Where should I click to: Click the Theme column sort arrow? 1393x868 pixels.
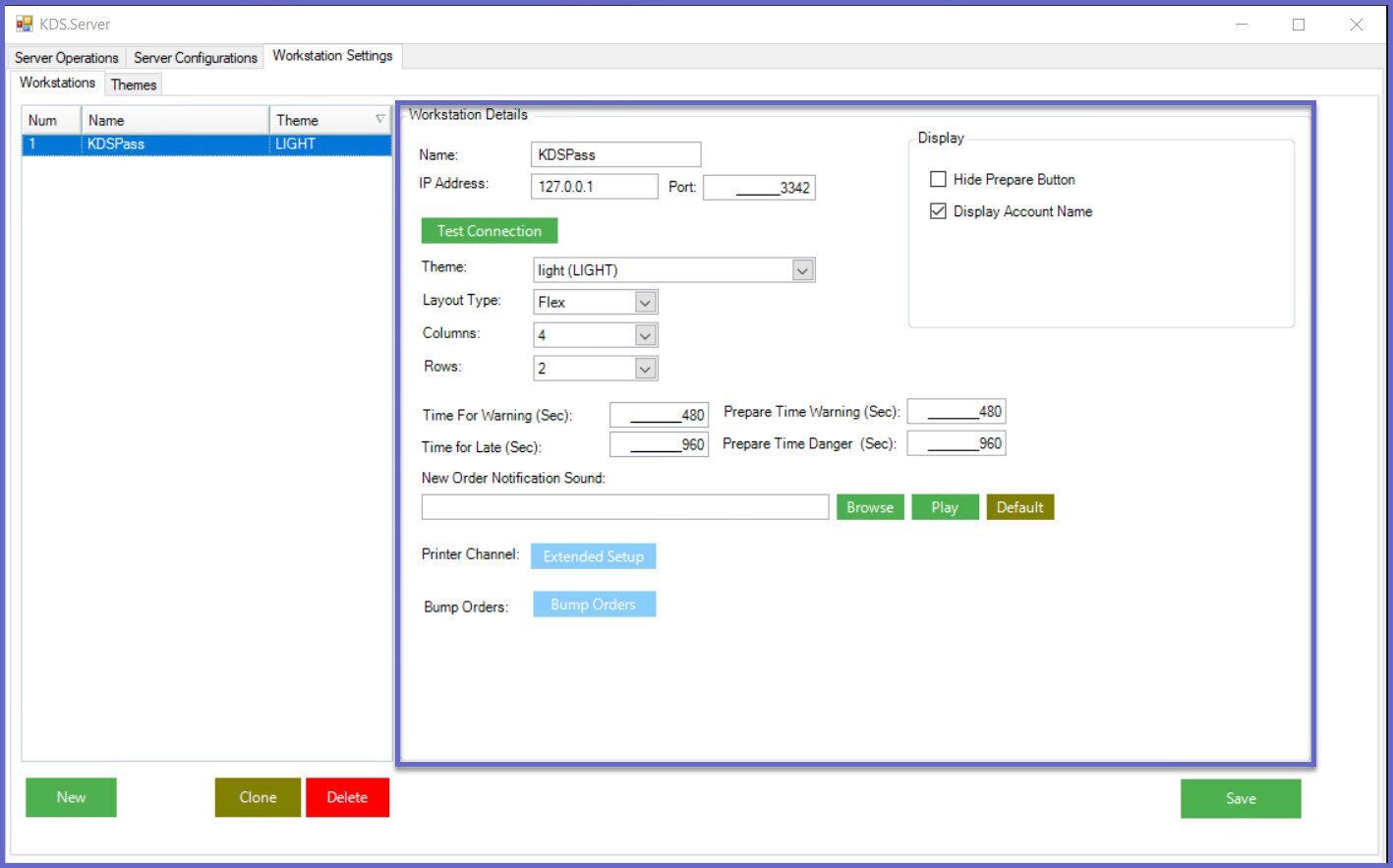pos(379,120)
